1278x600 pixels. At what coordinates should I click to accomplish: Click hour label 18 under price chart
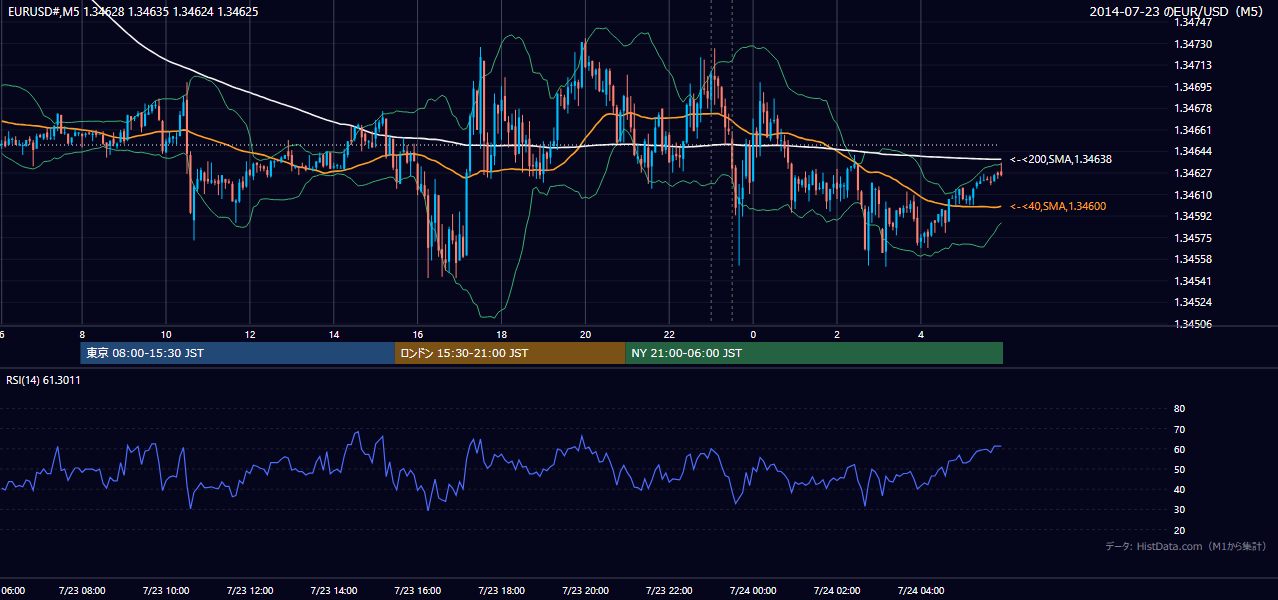click(502, 334)
